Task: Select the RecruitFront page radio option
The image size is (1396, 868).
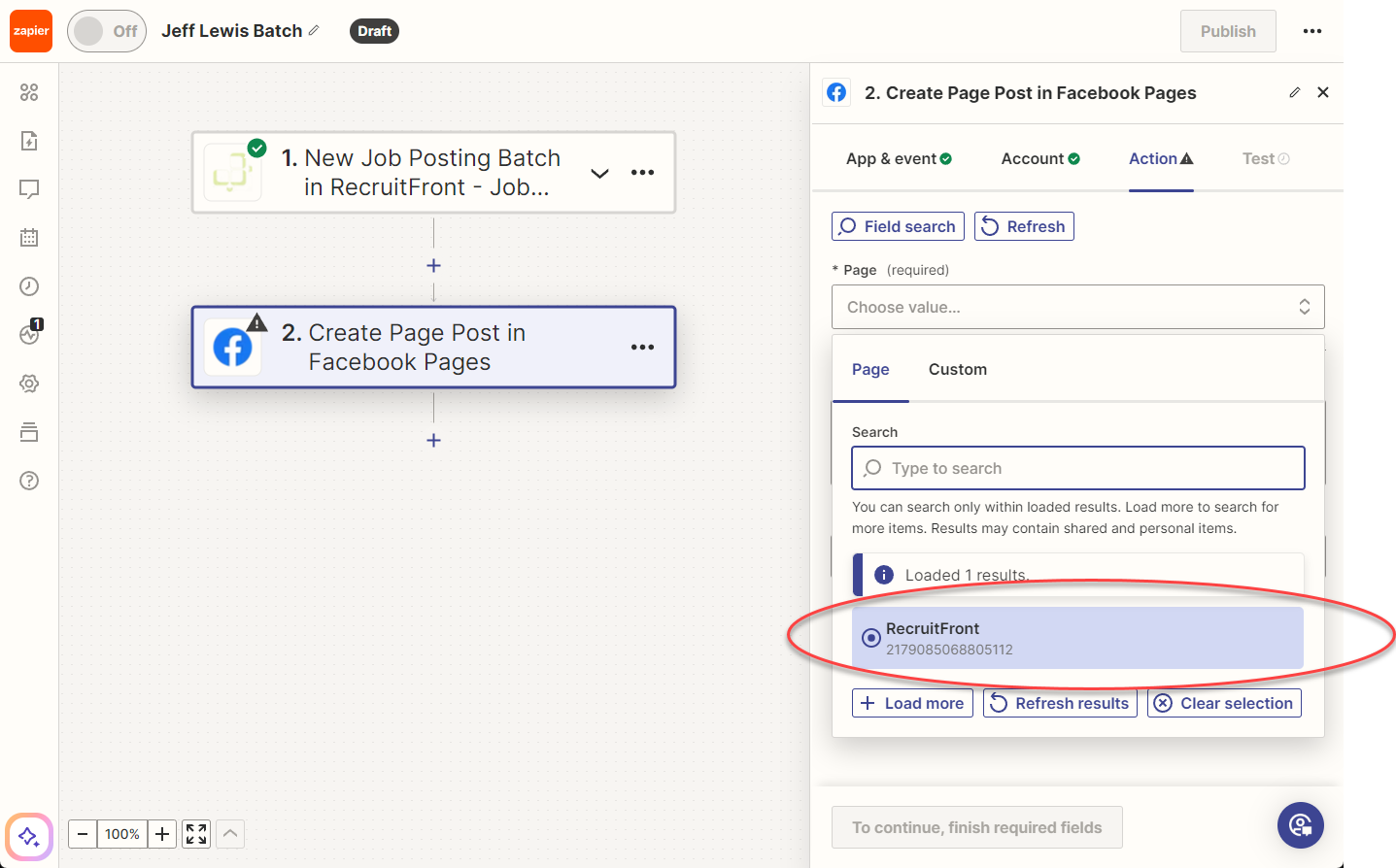Action: pyautogui.click(x=1077, y=638)
